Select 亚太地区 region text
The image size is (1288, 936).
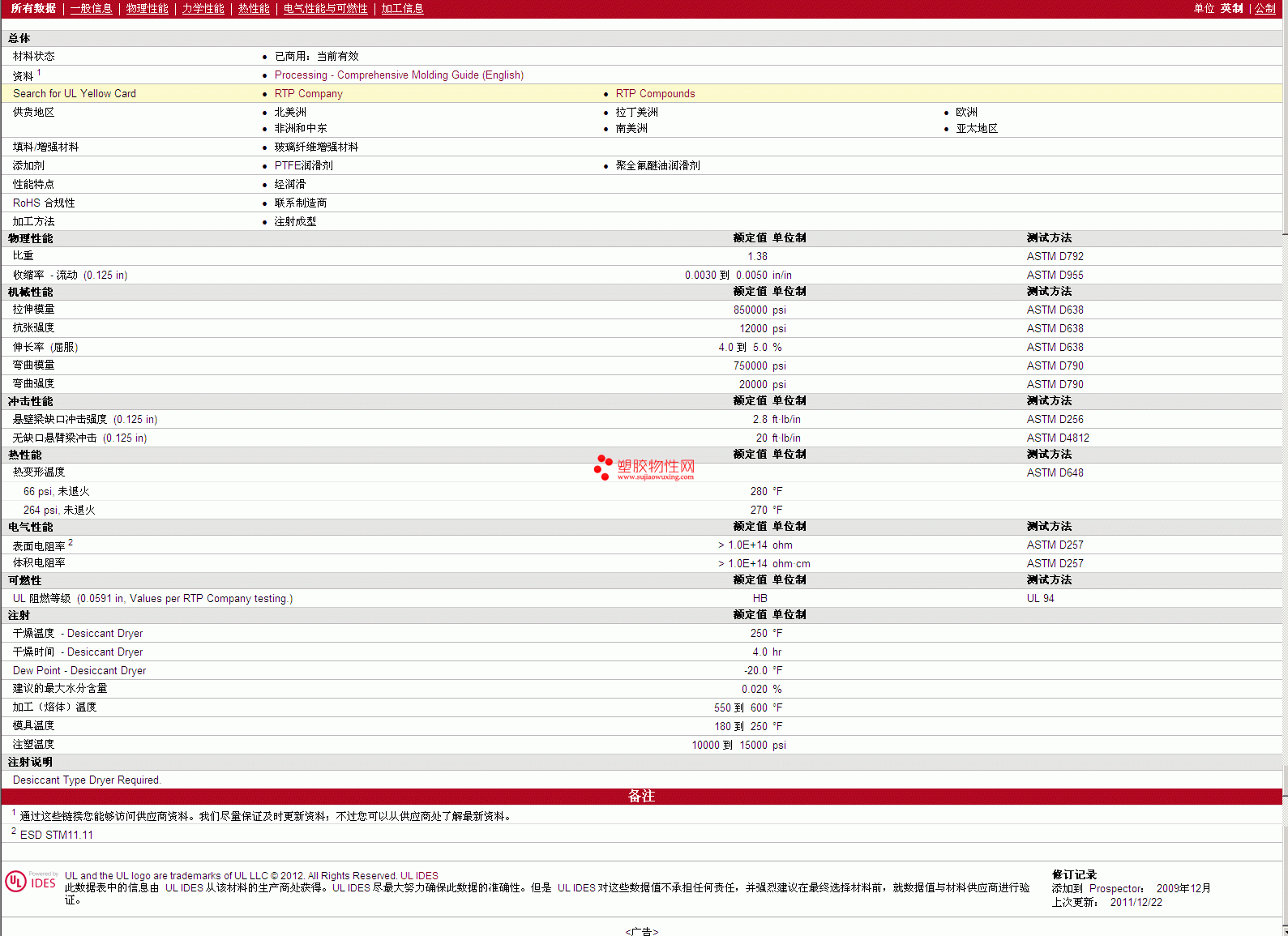(977, 128)
